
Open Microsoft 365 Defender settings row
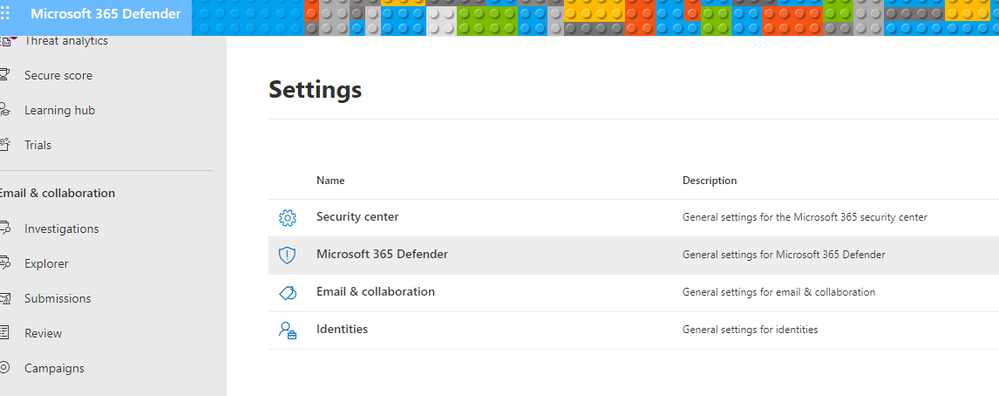(633, 255)
